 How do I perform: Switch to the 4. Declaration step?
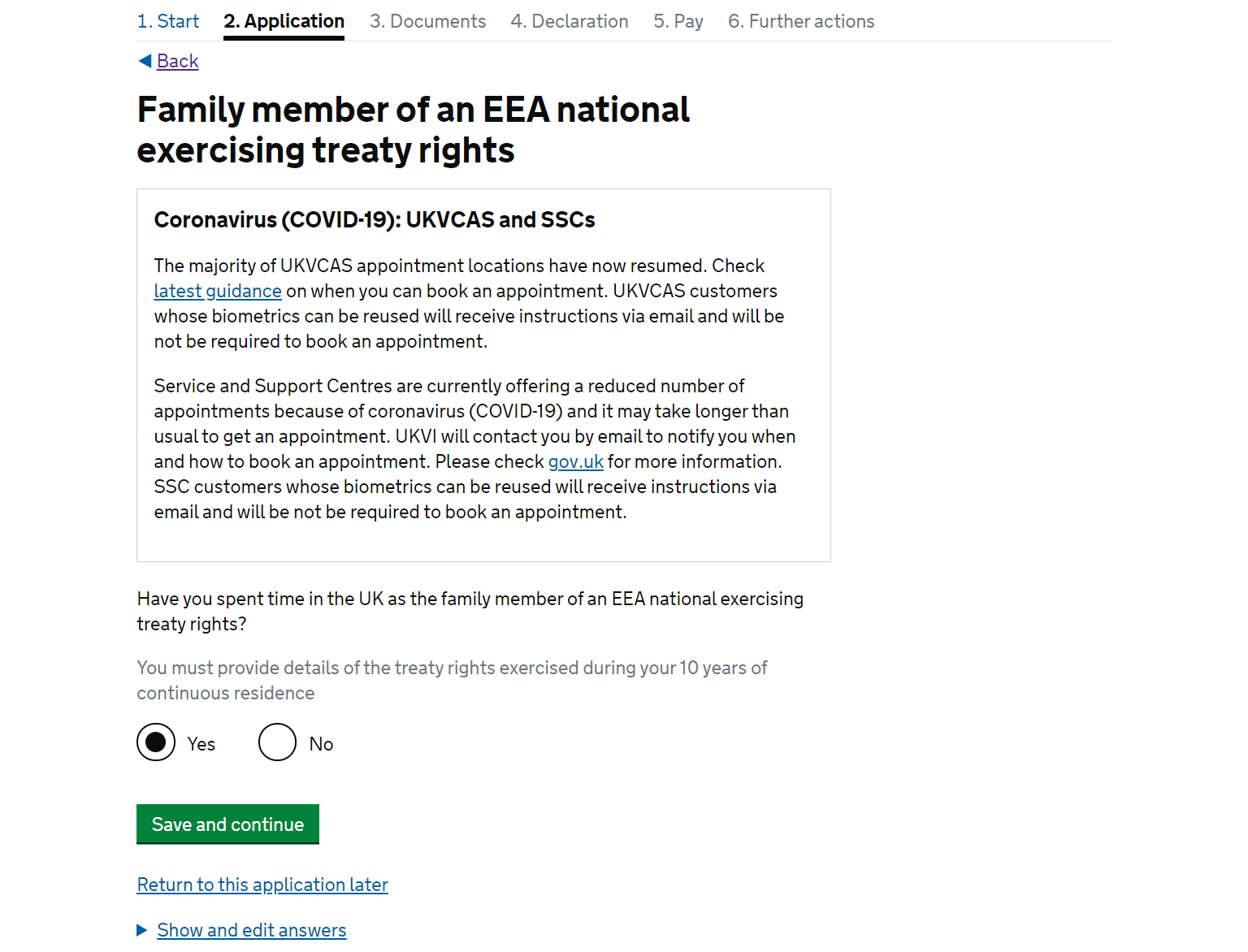(570, 21)
